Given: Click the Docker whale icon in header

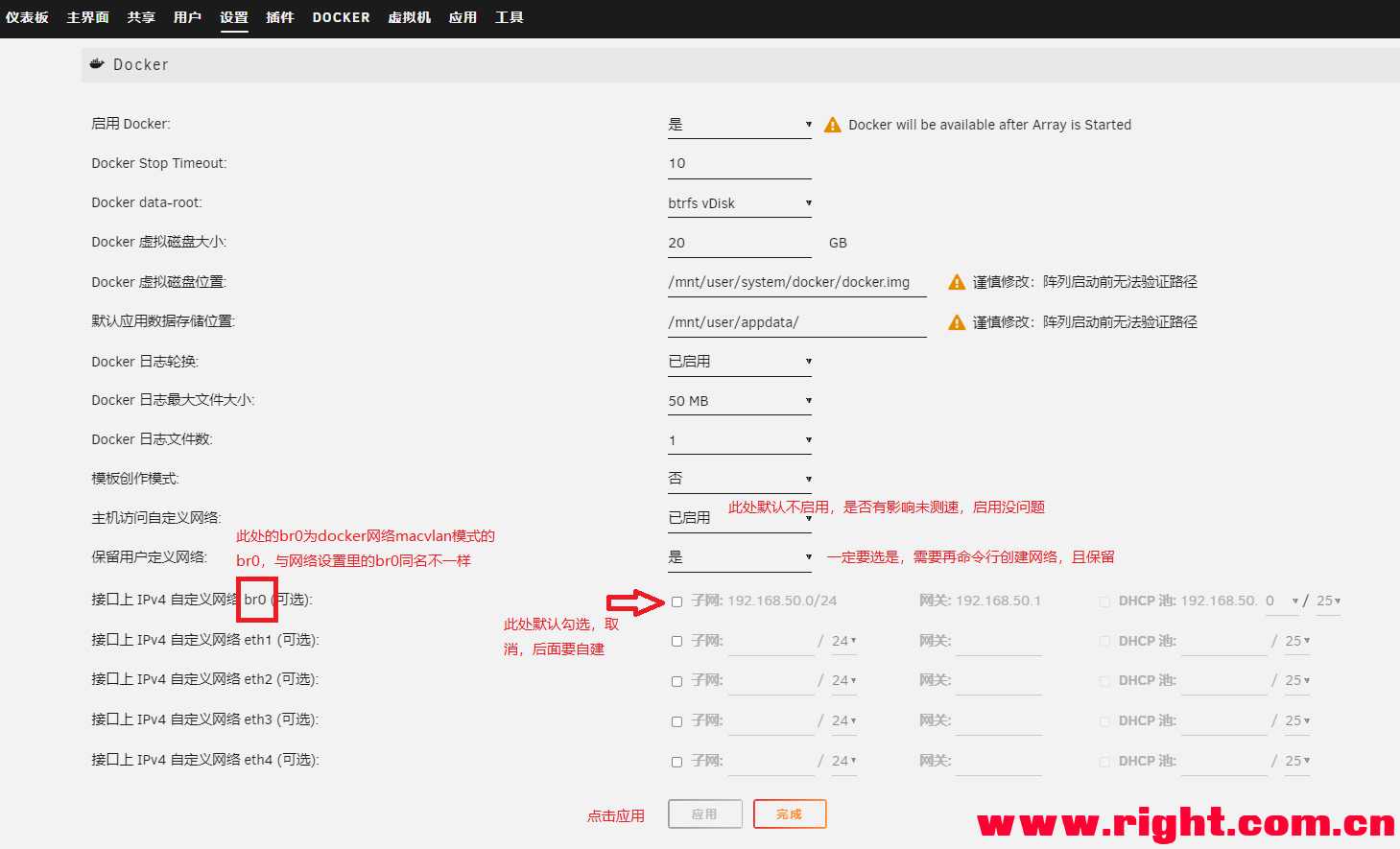Looking at the screenshot, I should [x=97, y=64].
